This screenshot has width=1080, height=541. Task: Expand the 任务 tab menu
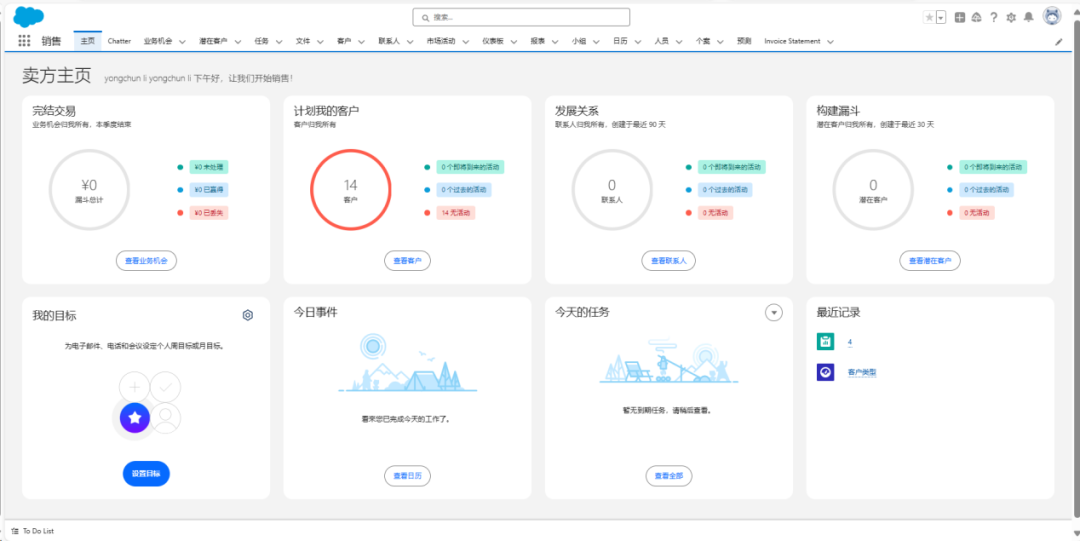tap(279, 41)
